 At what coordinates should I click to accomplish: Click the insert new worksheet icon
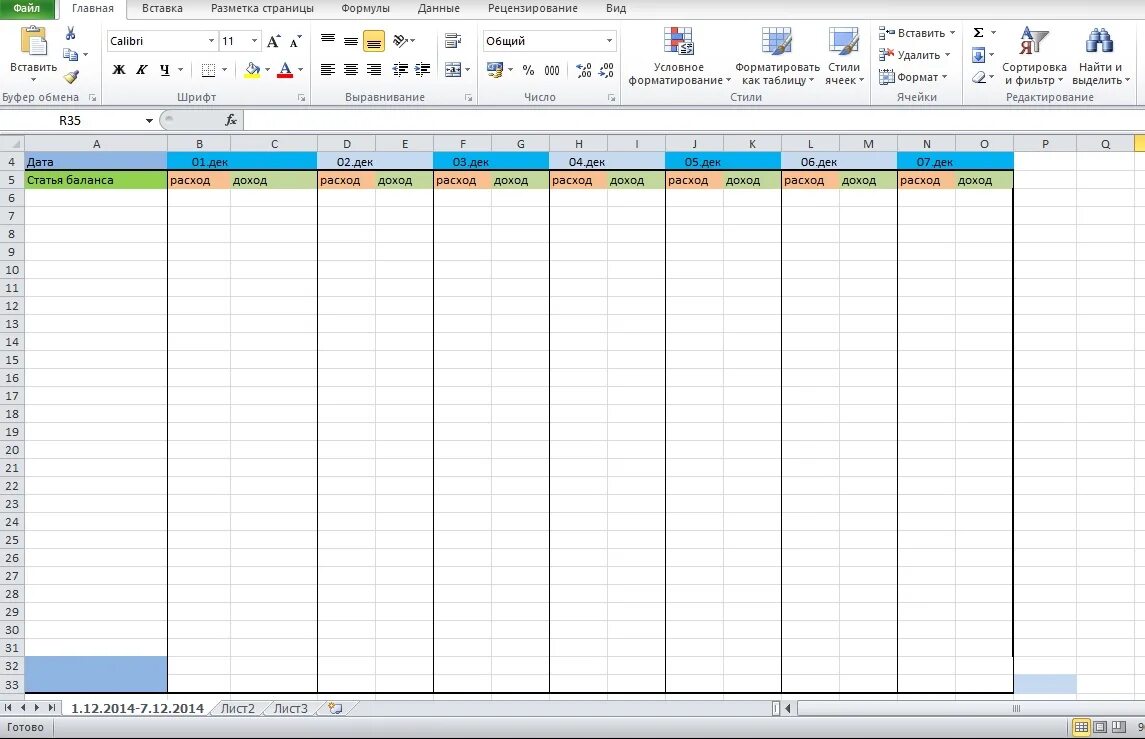click(335, 708)
